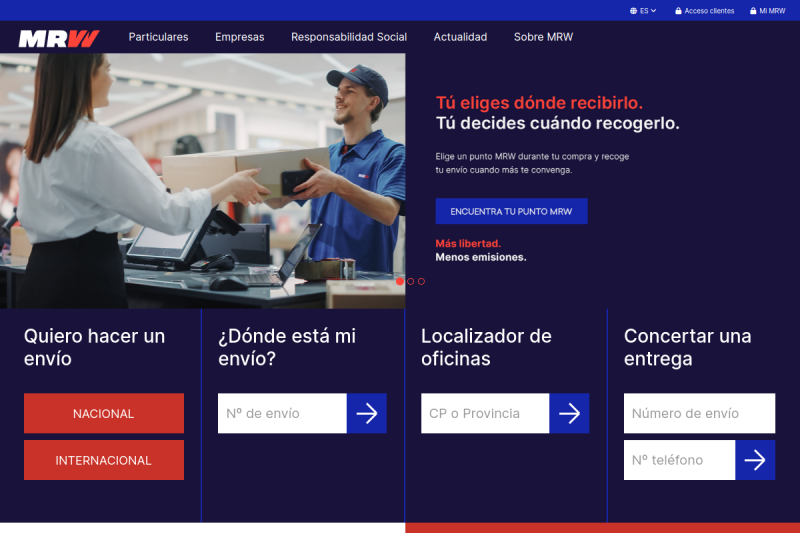800x533 pixels.
Task: Click the hero image of courier handing package
Action: tap(203, 181)
